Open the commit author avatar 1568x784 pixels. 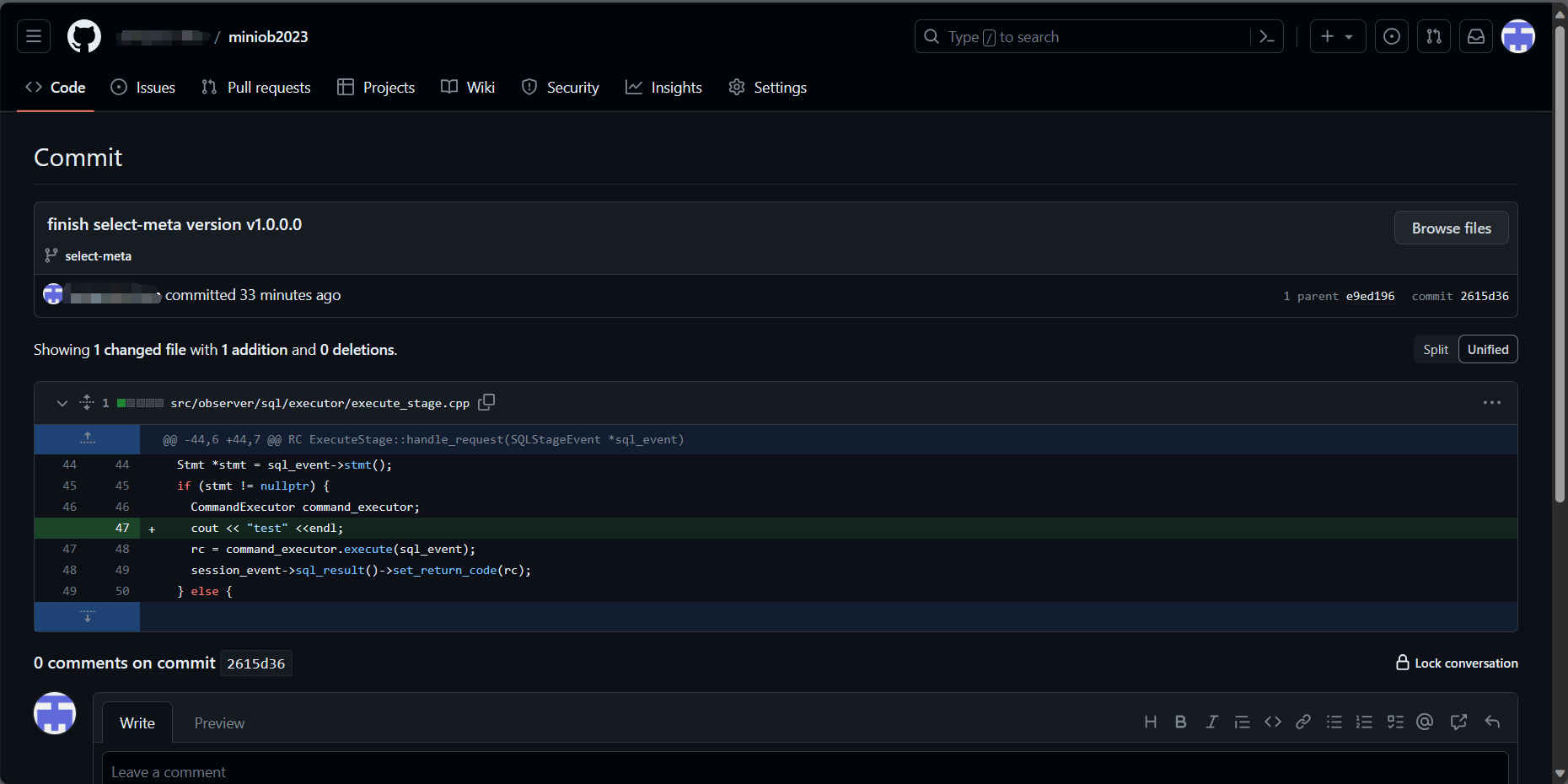tap(53, 294)
